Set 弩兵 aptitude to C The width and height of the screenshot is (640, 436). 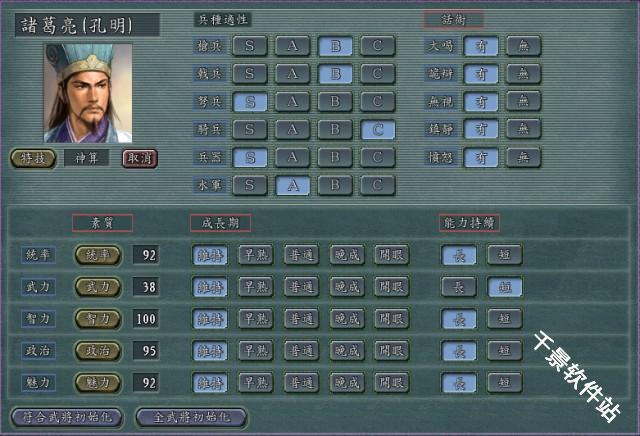[378, 102]
